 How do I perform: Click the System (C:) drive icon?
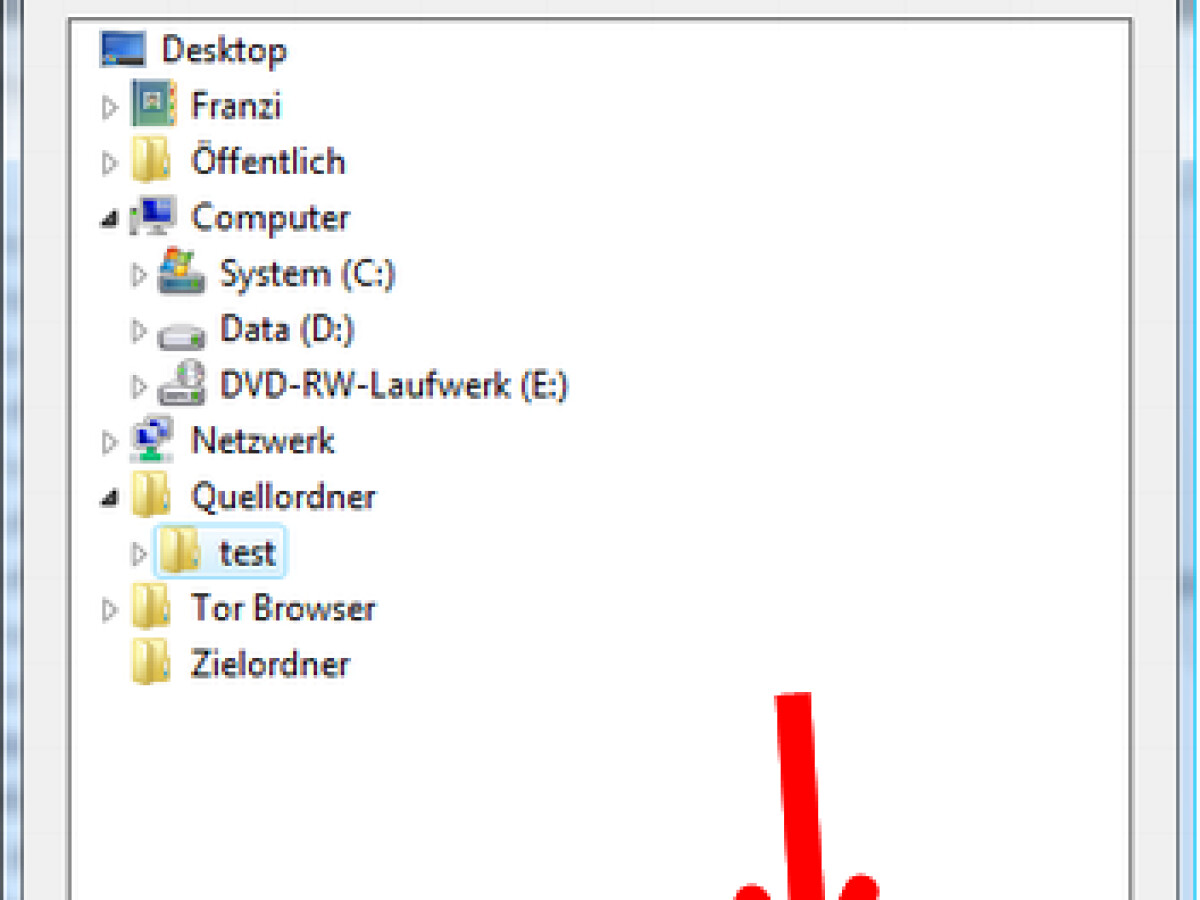[182, 272]
